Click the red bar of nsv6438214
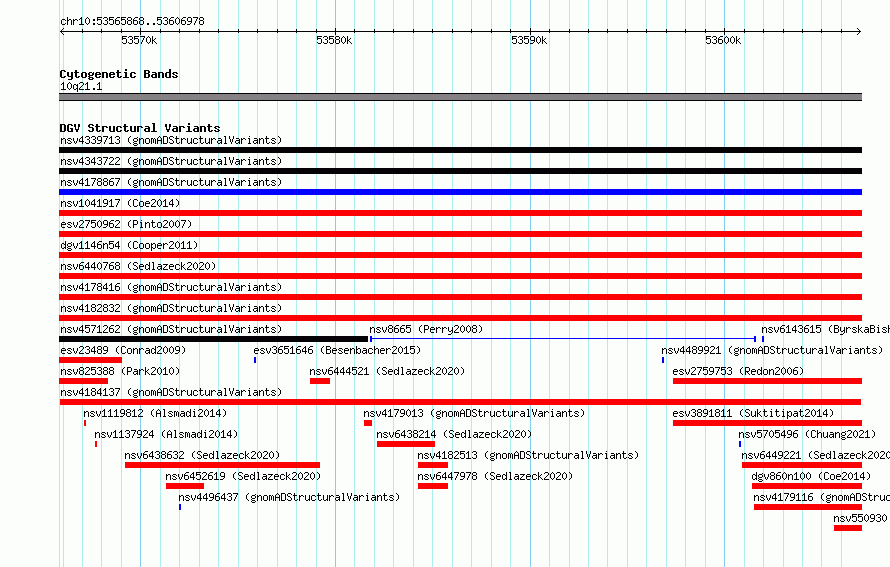The height and width of the screenshot is (567, 890). pyautogui.click(x=406, y=444)
